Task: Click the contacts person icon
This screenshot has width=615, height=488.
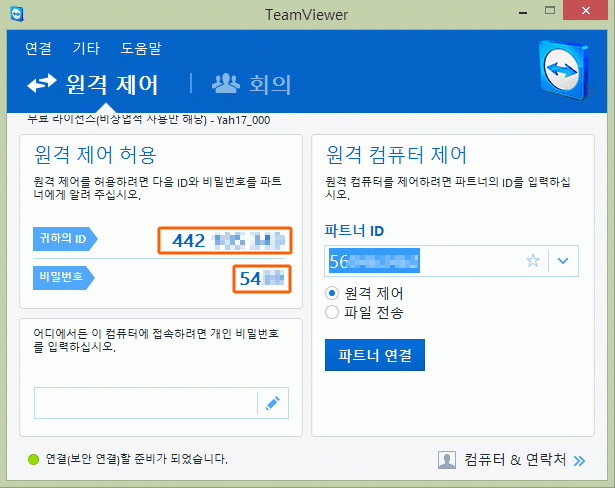Action: coord(447,460)
